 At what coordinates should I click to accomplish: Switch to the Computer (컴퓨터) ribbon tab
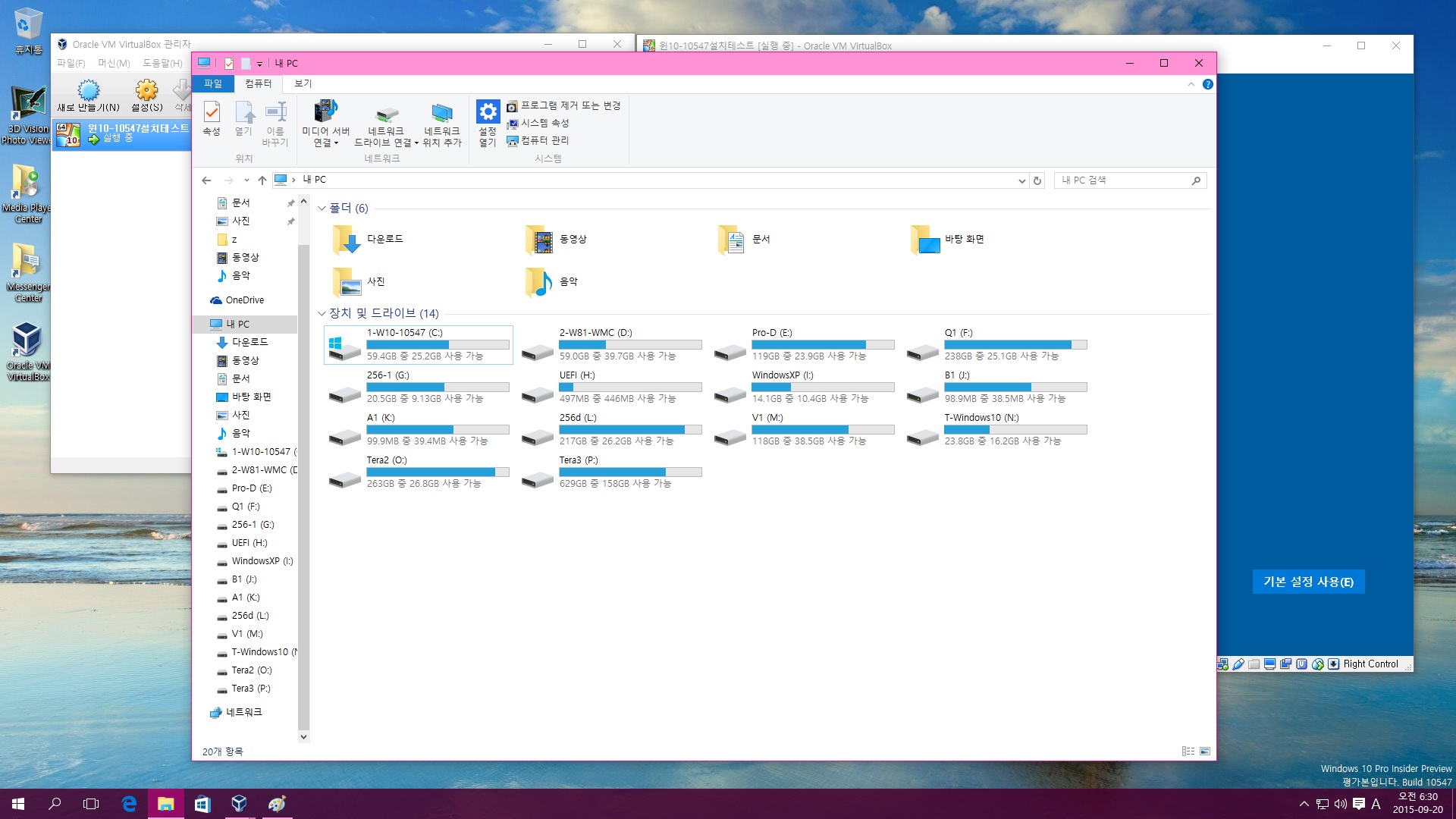point(258,83)
